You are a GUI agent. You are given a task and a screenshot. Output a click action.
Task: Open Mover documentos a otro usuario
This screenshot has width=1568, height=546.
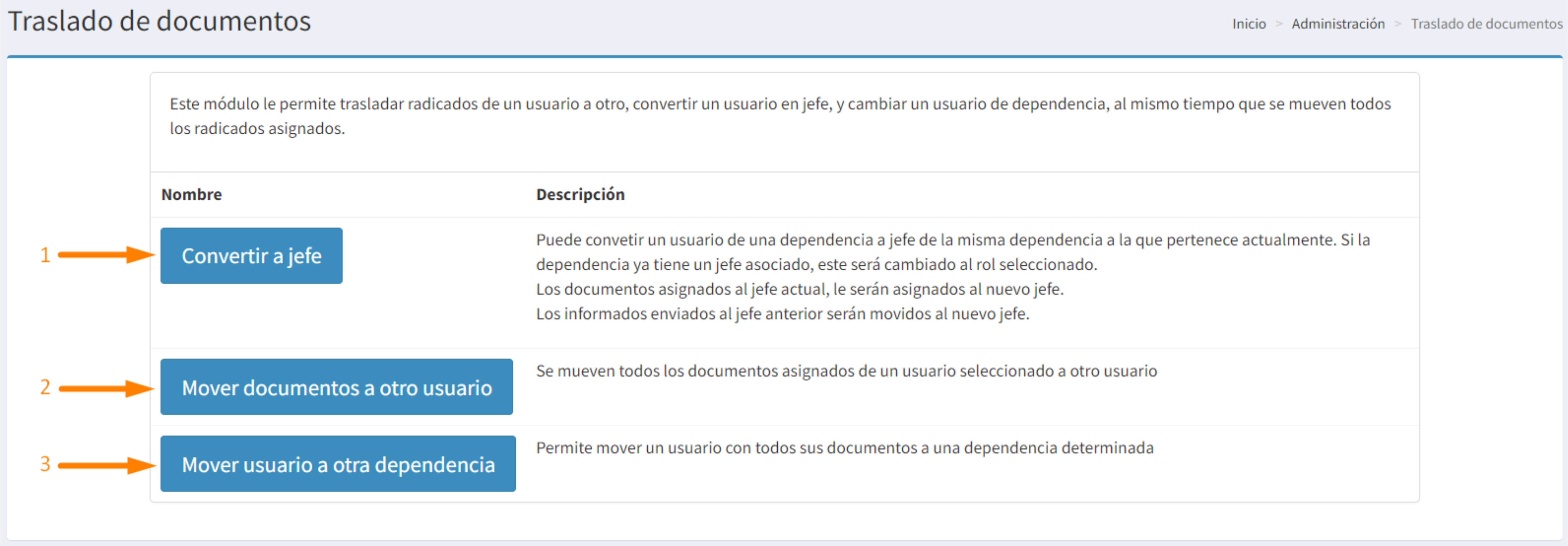337,387
